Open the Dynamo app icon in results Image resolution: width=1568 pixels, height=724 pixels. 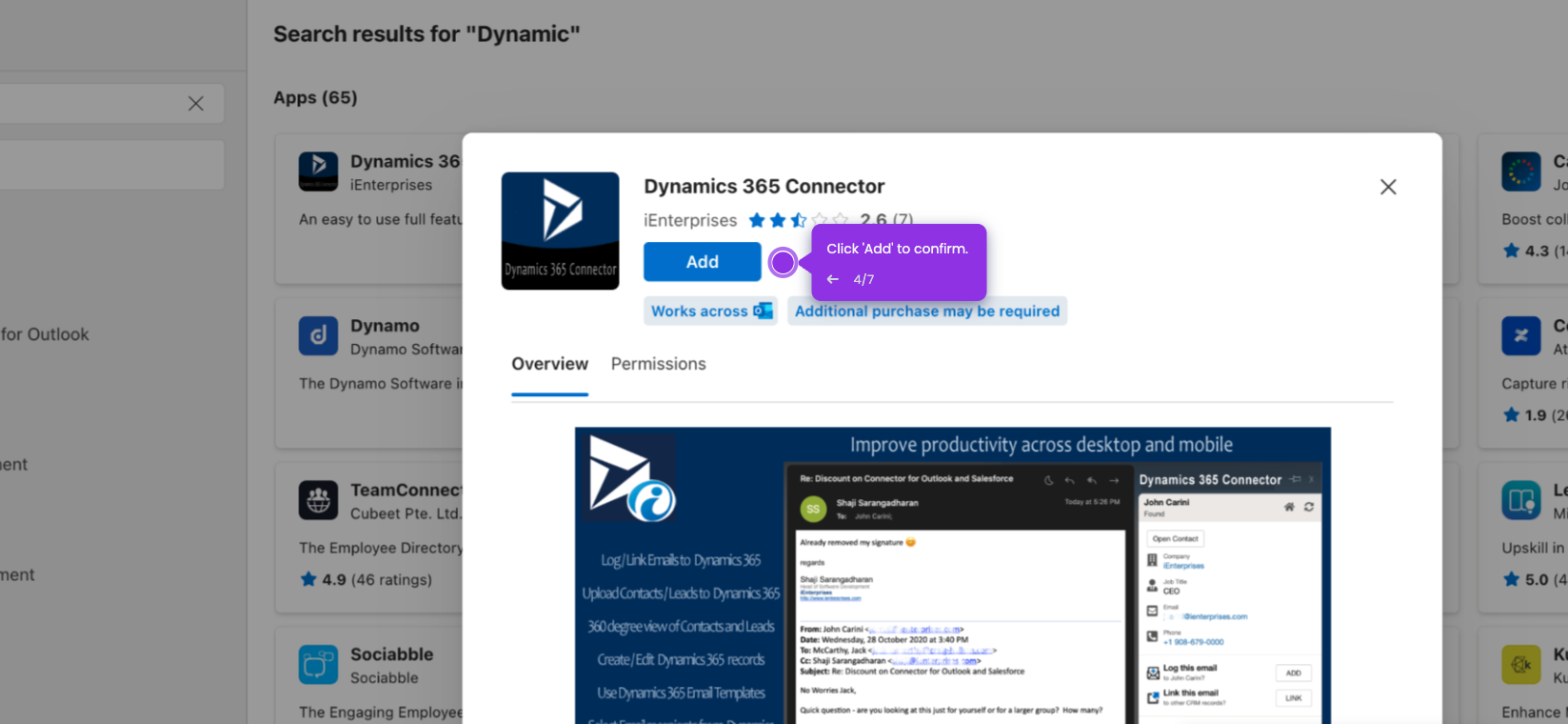pos(318,336)
